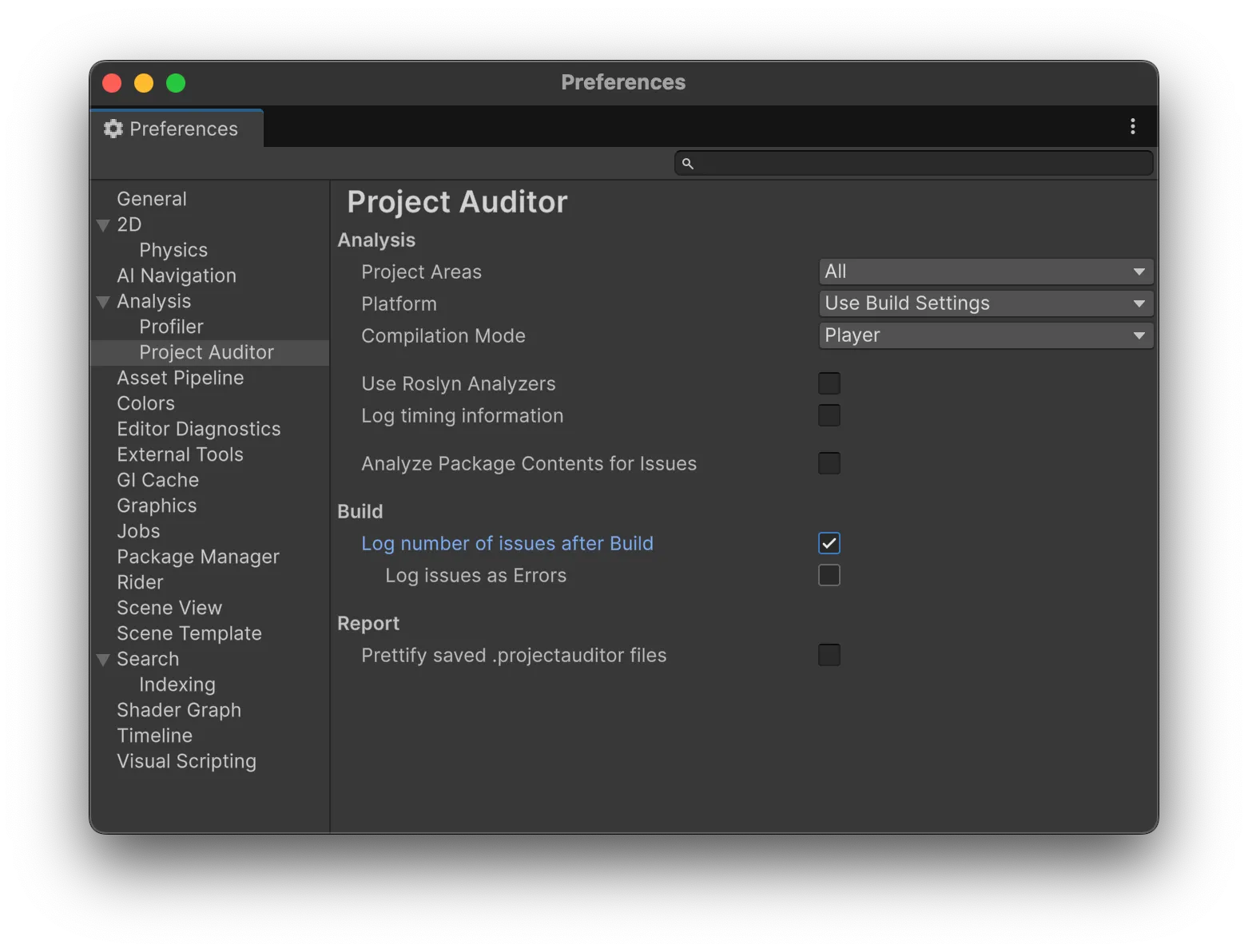
Task: Open the Platform dropdown
Action: 985,303
